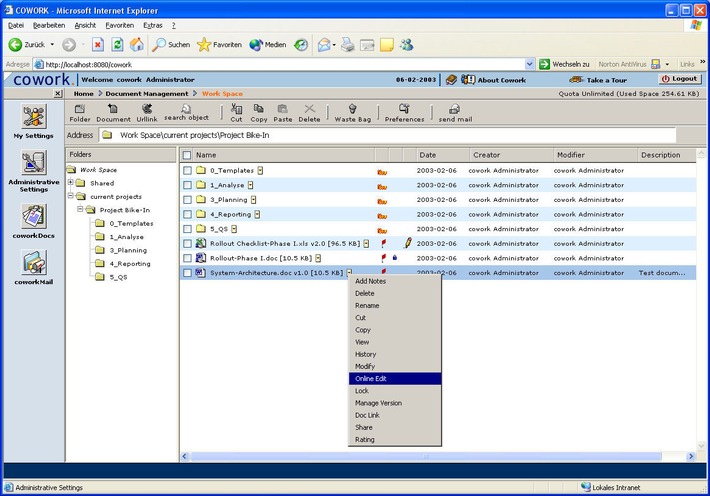Click IE Home browser button
This screenshot has height=496, width=710.
point(136,44)
